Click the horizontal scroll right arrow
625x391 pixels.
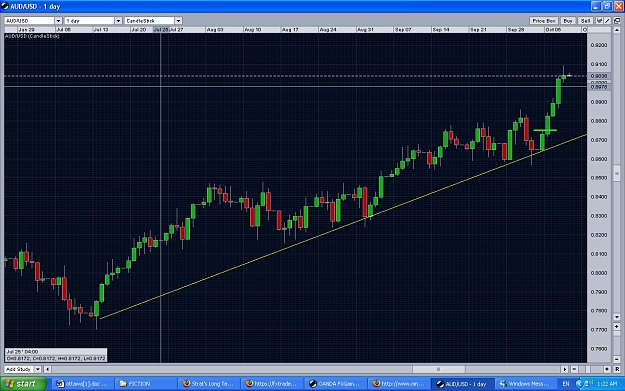564,369
